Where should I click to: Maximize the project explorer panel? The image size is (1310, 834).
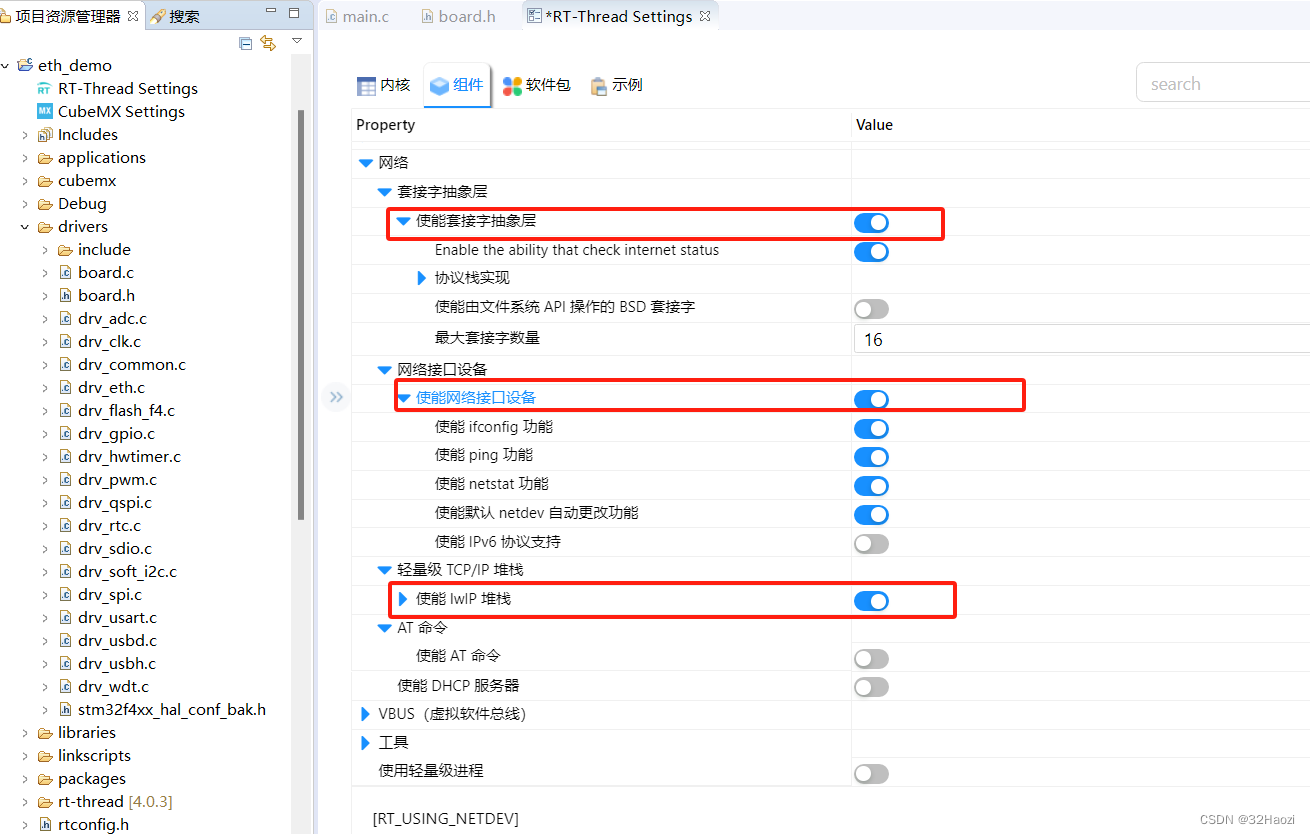(x=294, y=13)
